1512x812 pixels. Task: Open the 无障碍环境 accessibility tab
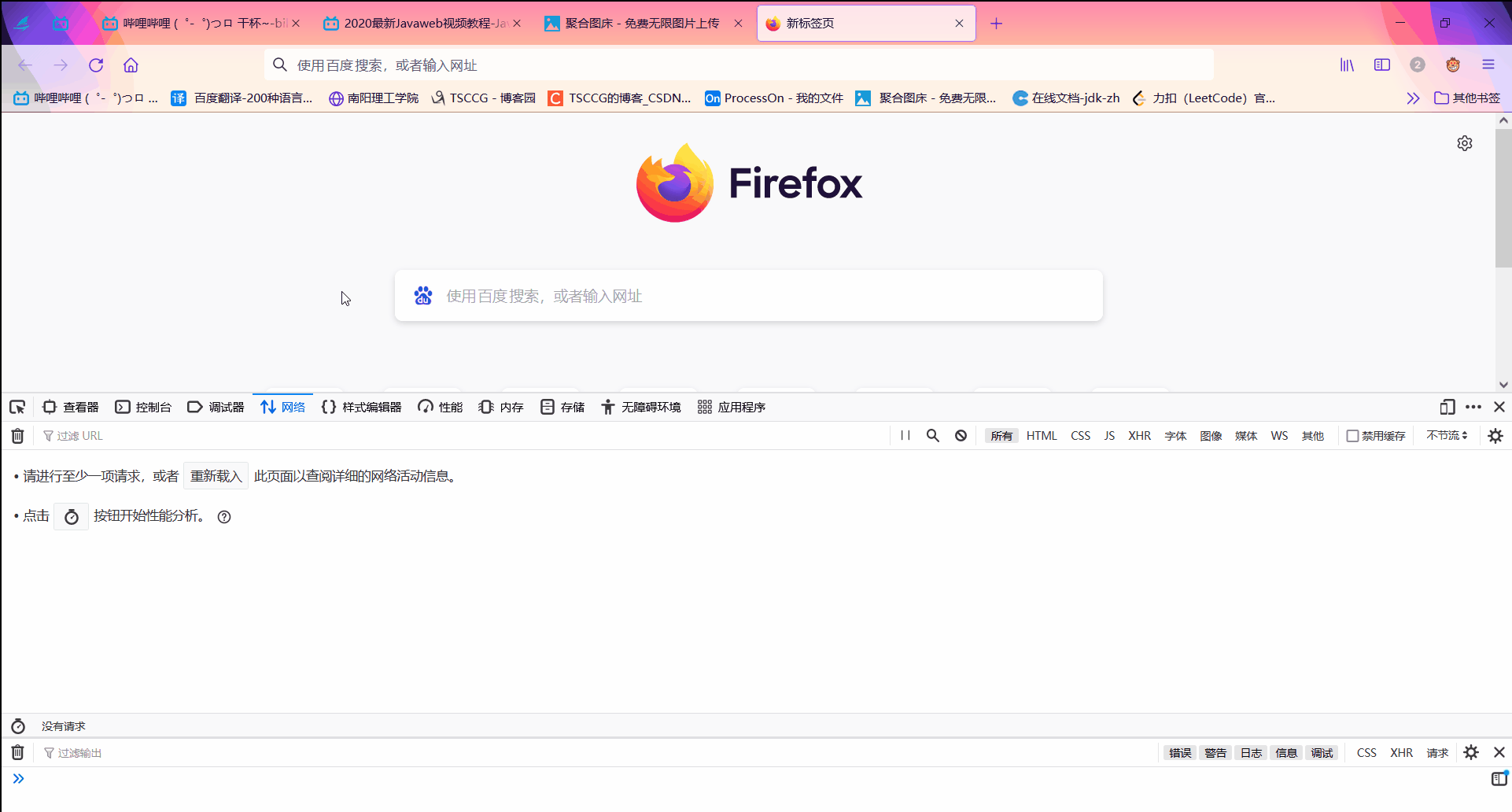(x=641, y=407)
